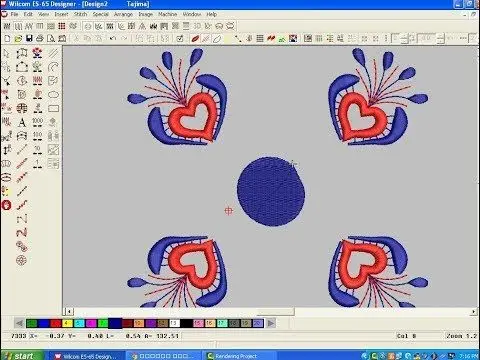Open the Help menu
Screen dimensions: 480x360
pos(212,14)
